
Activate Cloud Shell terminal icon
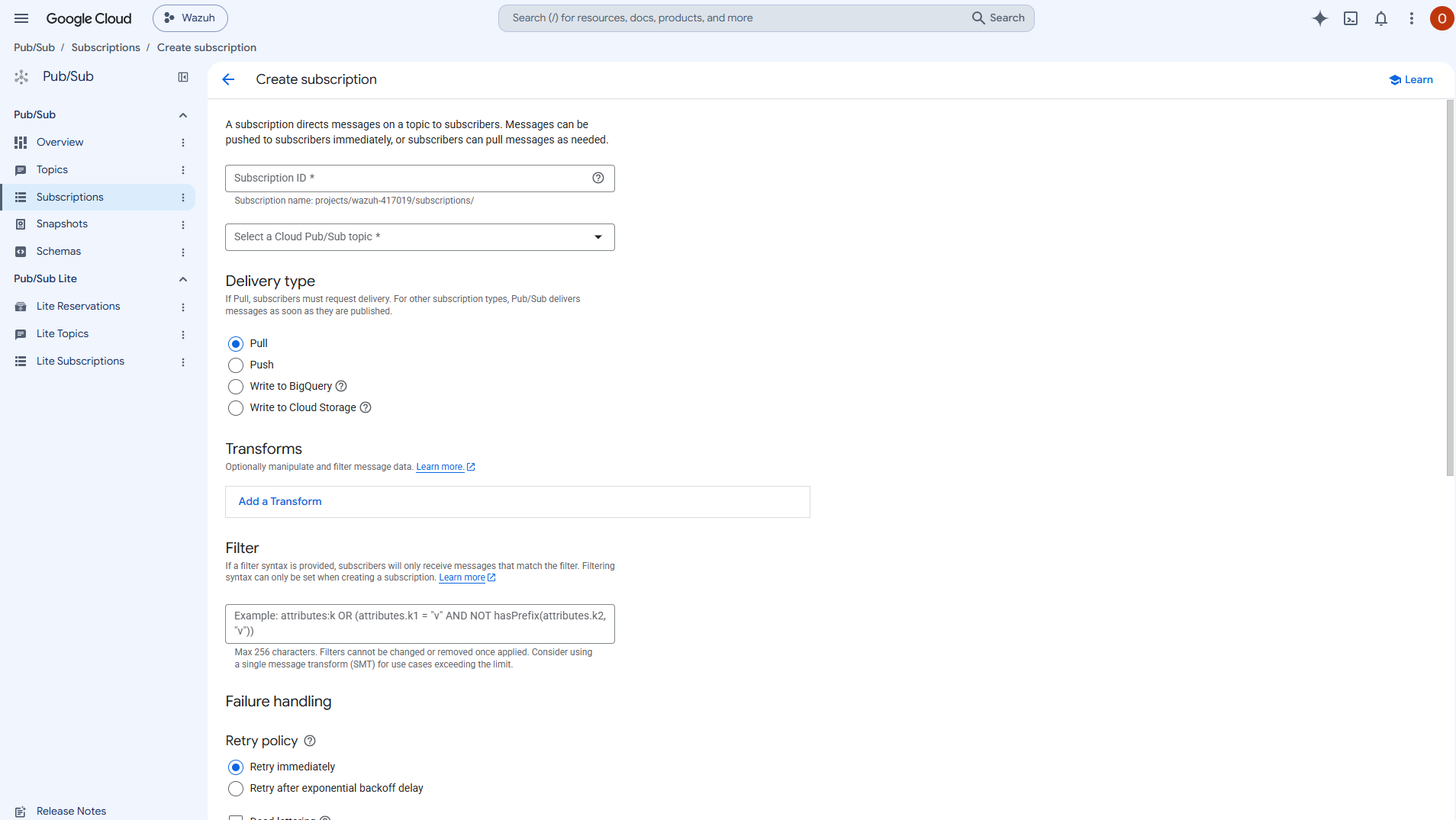click(1351, 18)
